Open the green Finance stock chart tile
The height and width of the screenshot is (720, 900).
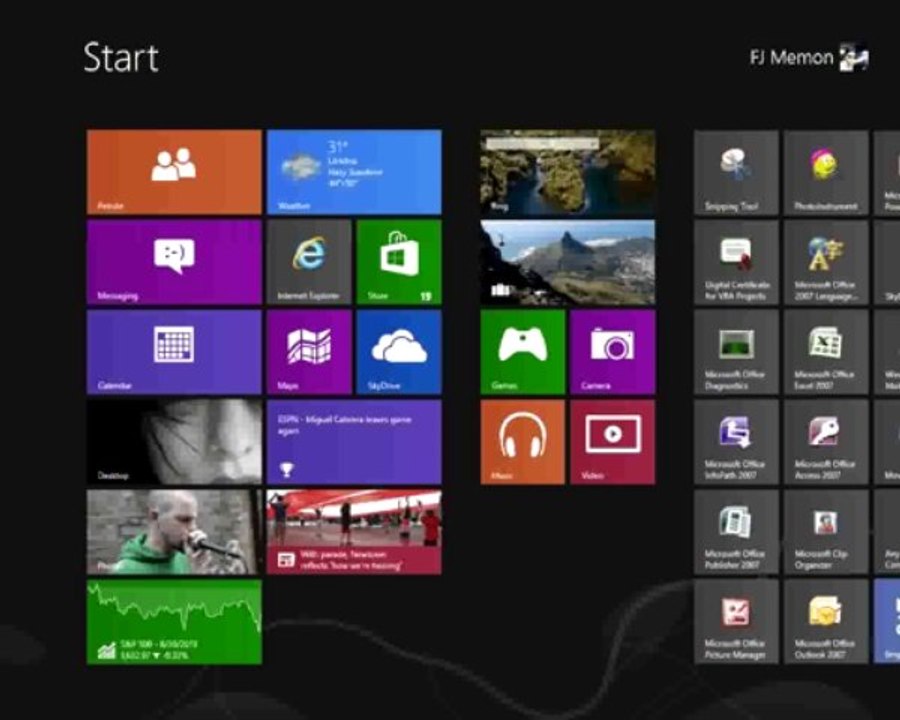[x=174, y=622]
